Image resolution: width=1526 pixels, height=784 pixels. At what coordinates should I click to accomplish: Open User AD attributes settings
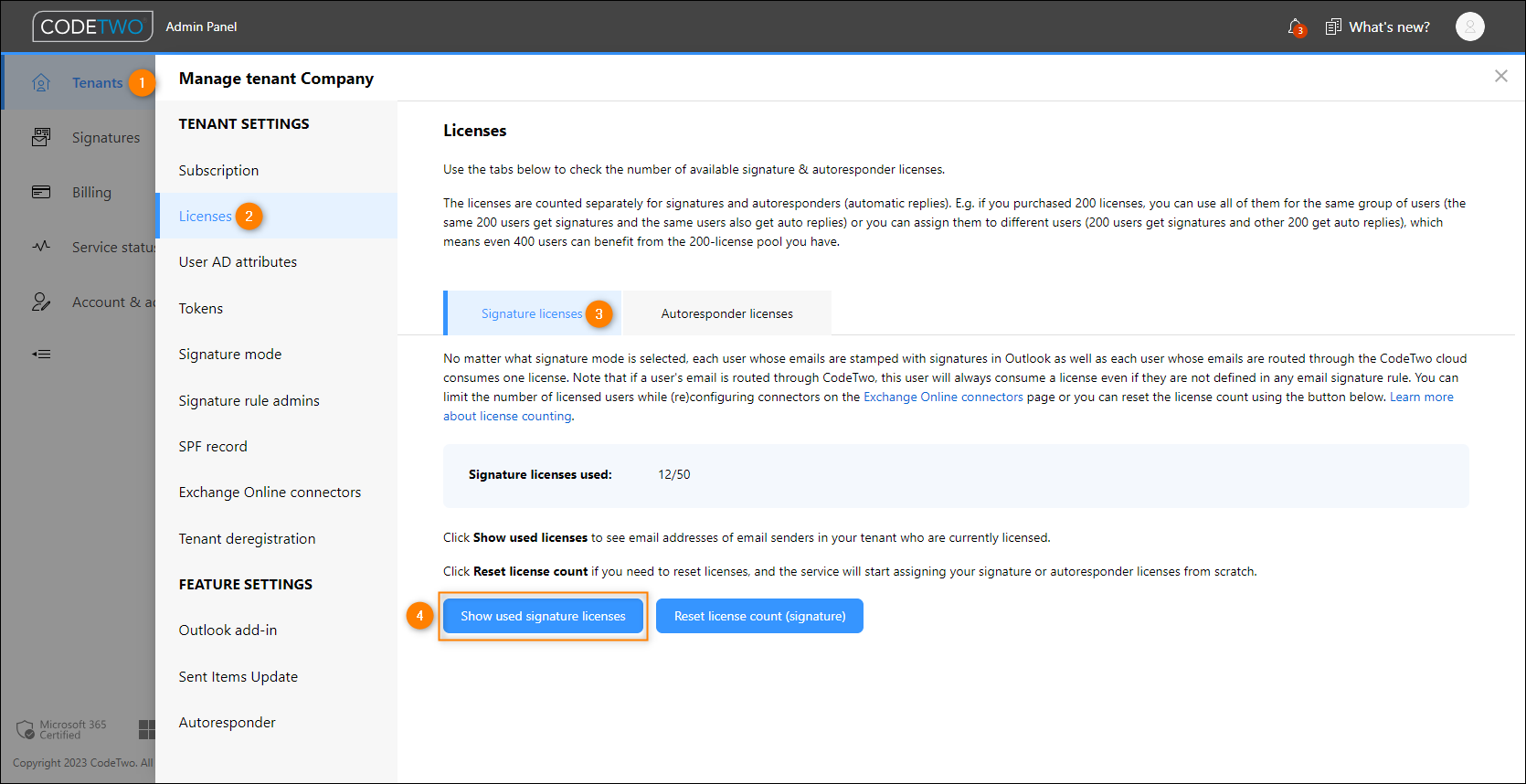pos(238,261)
